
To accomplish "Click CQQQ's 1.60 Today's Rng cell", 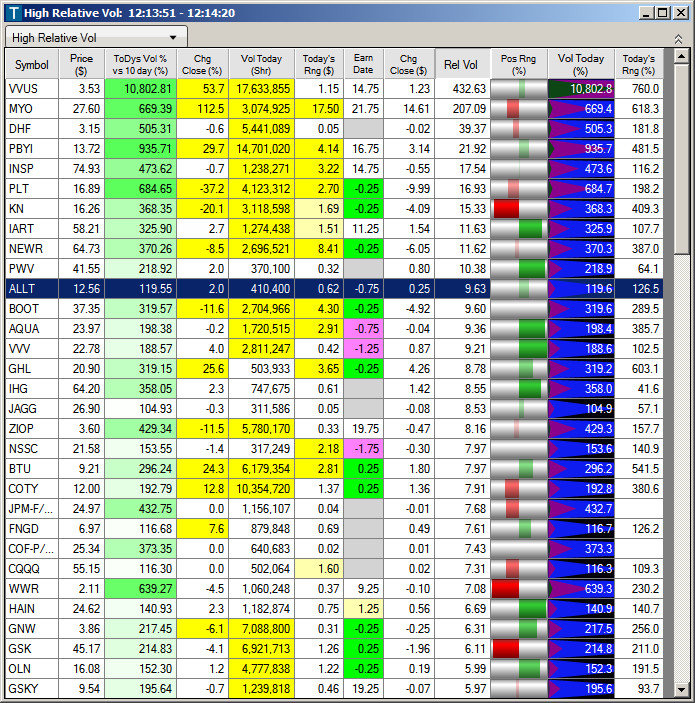I will [x=319, y=568].
